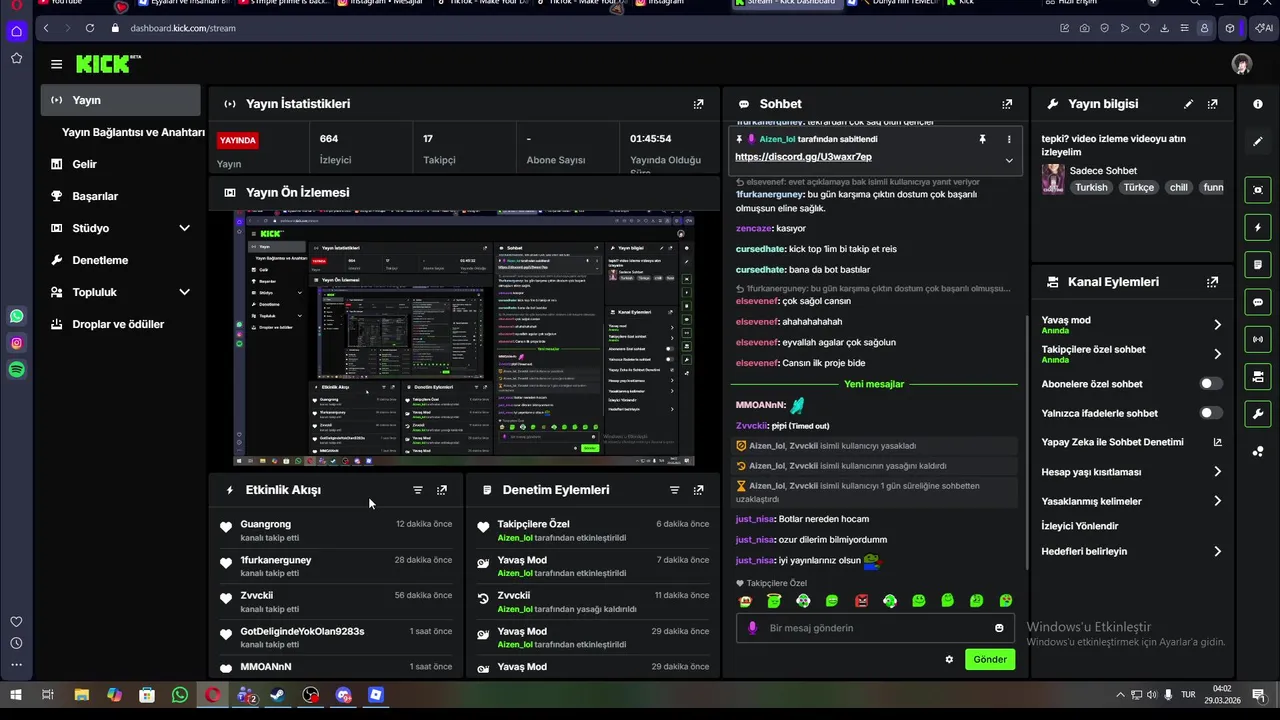Screen dimensions: 1280x720
Task: Toggle the channel actions widget icon
Action: pos(1258,377)
